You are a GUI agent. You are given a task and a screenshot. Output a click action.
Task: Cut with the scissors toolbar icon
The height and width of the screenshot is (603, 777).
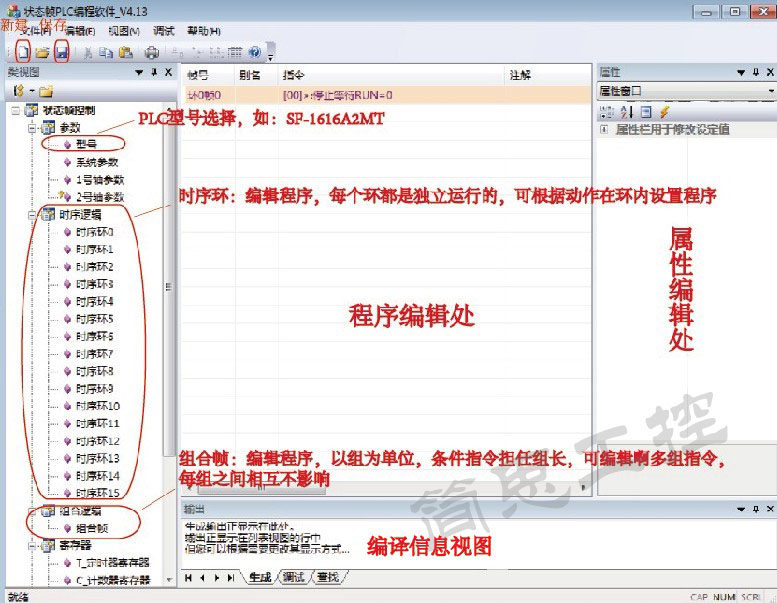pyautogui.click(x=88, y=52)
